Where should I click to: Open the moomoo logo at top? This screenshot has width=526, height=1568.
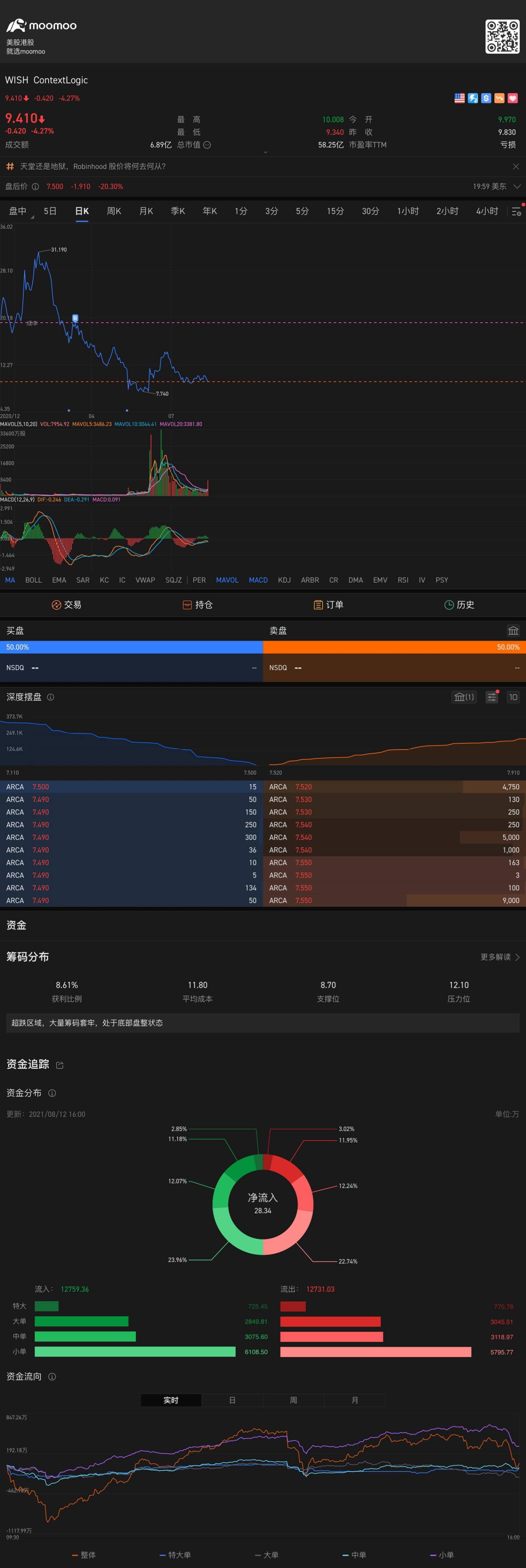41,26
